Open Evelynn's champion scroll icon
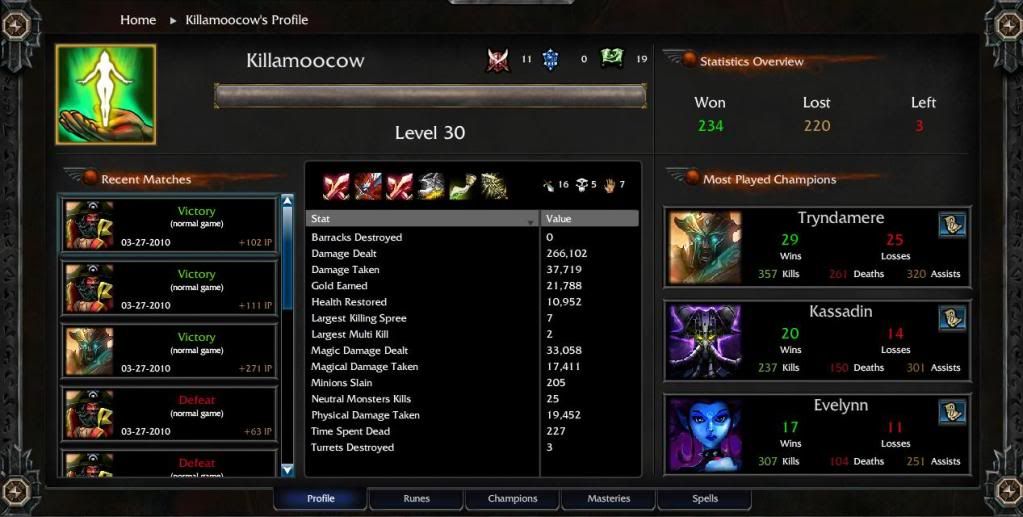1023x517 pixels. click(952, 412)
